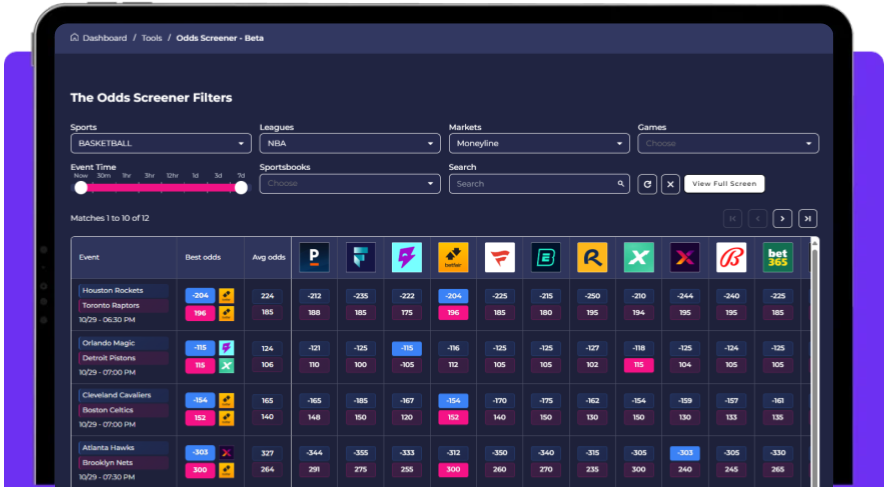The image size is (890, 487).
Task: Click the Dashboard breadcrumb link
Action: pos(105,38)
